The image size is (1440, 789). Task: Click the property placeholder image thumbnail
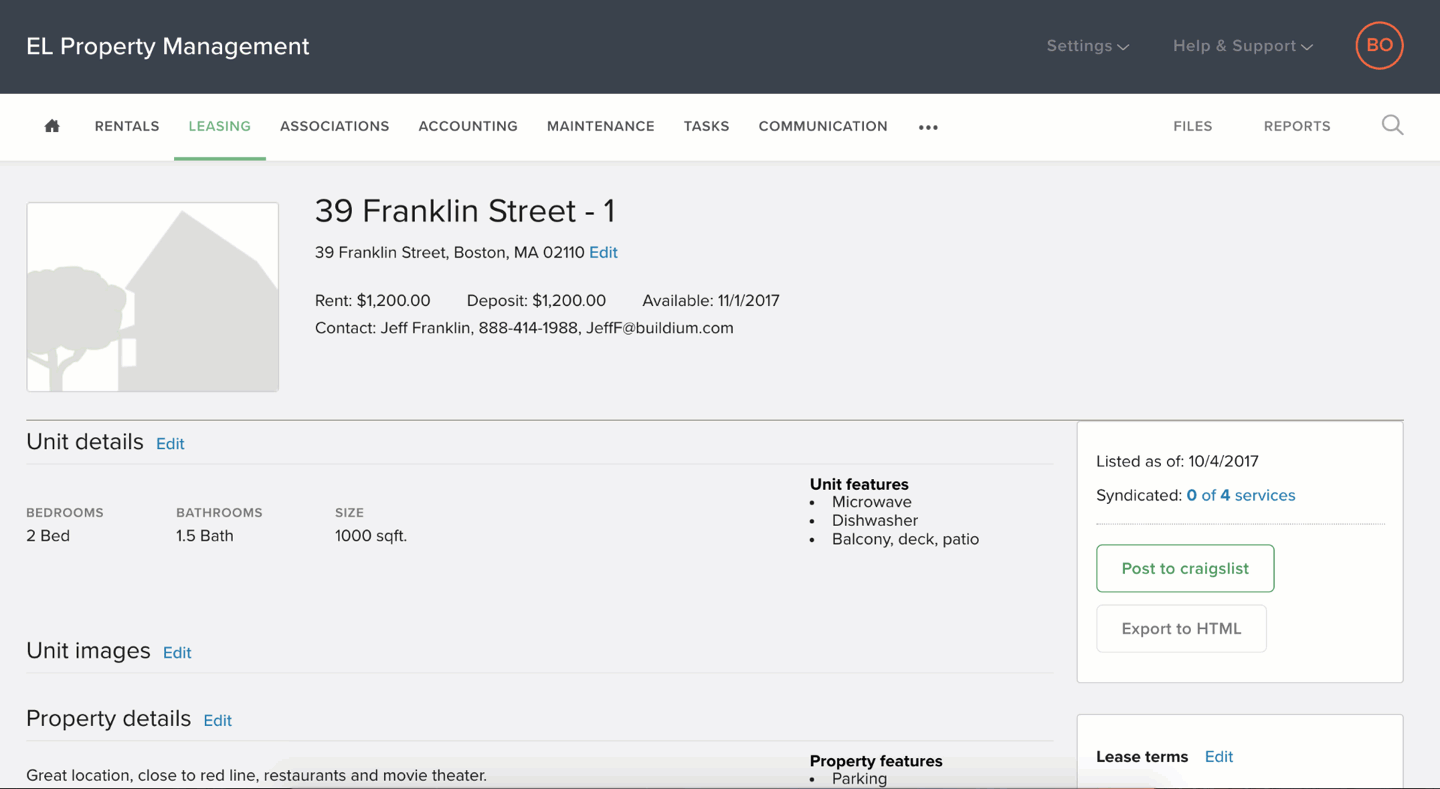pyautogui.click(x=152, y=297)
